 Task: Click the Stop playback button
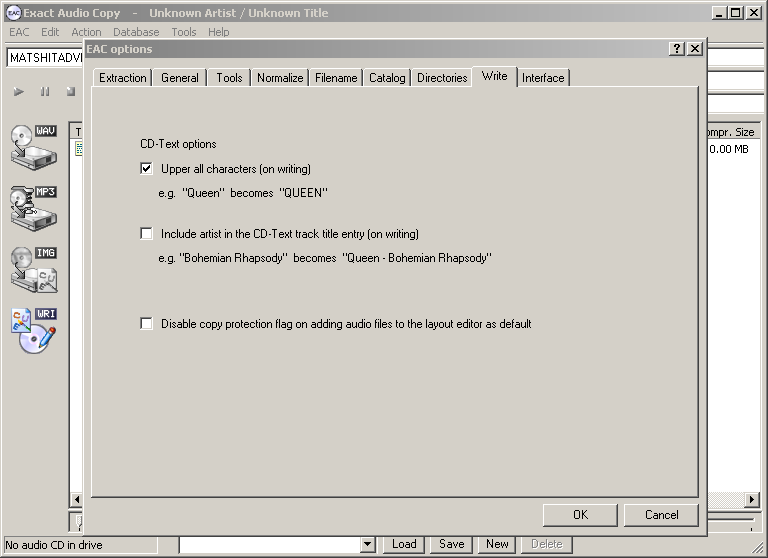71,92
